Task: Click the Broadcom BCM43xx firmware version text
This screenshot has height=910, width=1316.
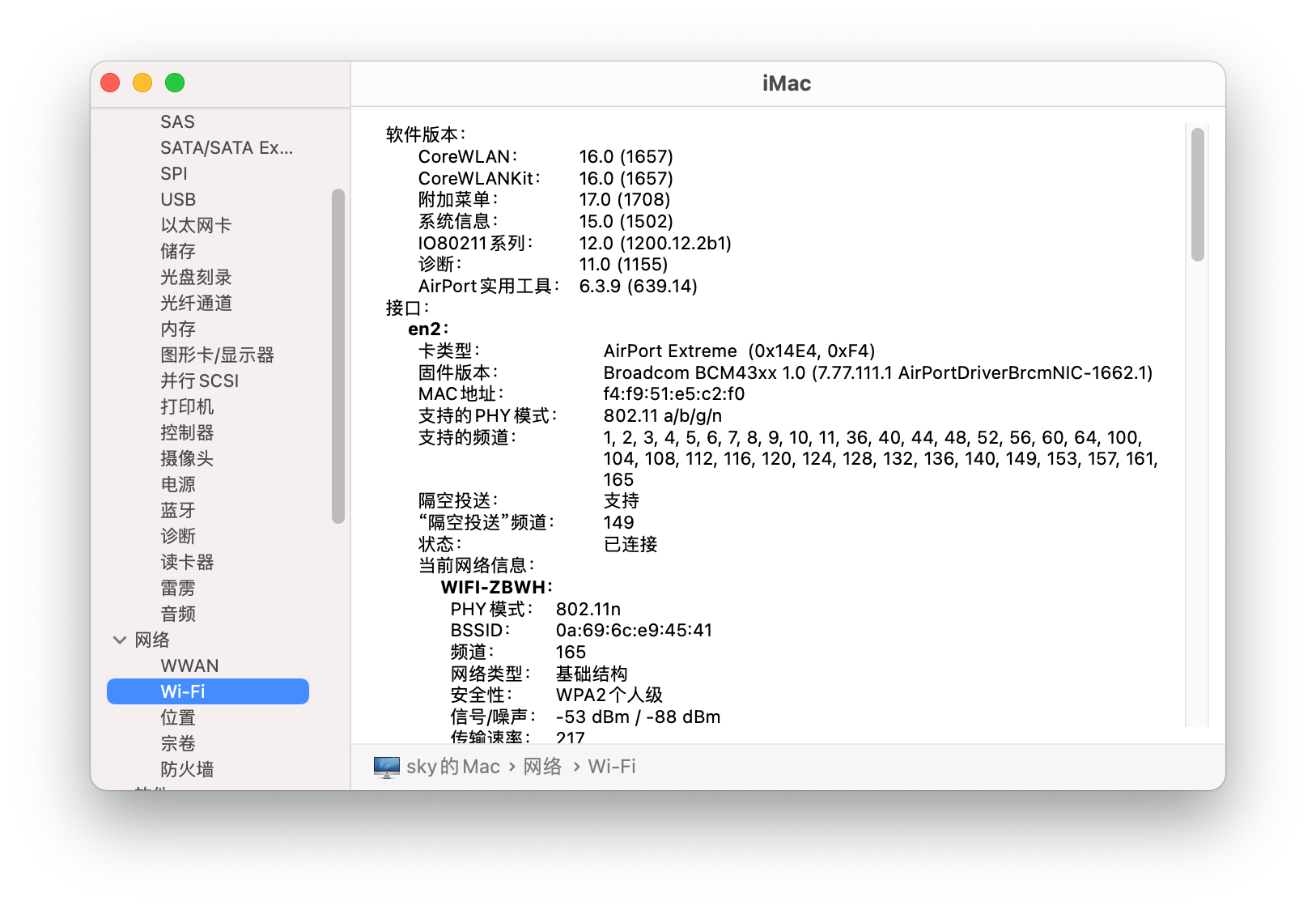Action: click(x=878, y=373)
